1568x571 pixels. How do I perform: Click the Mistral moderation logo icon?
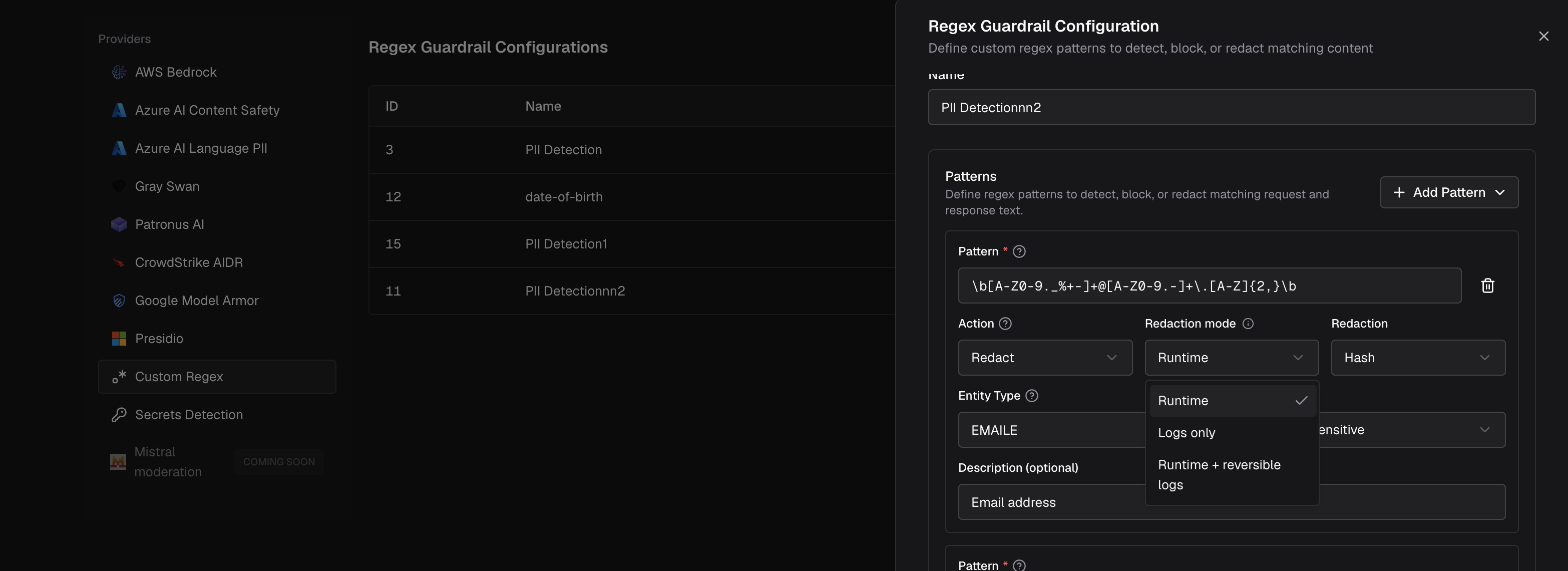click(x=118, y=461)
